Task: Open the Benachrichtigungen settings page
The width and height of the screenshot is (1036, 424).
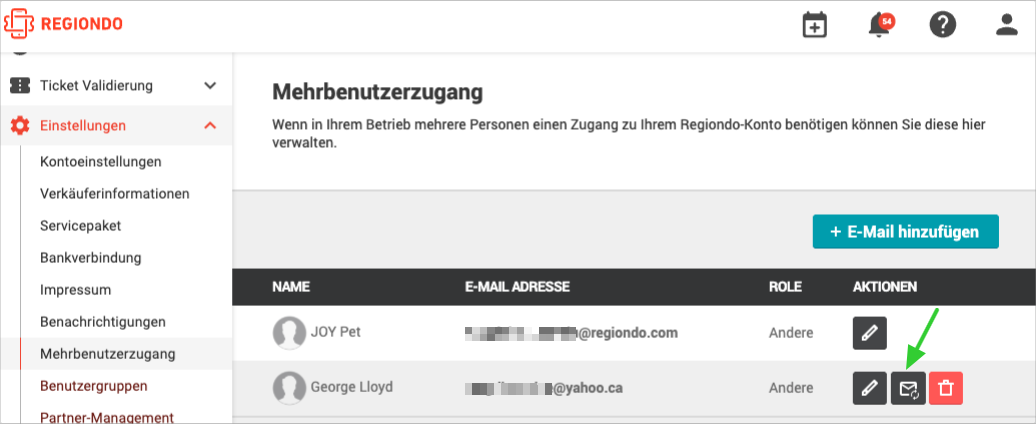Action: click(102, 322)
